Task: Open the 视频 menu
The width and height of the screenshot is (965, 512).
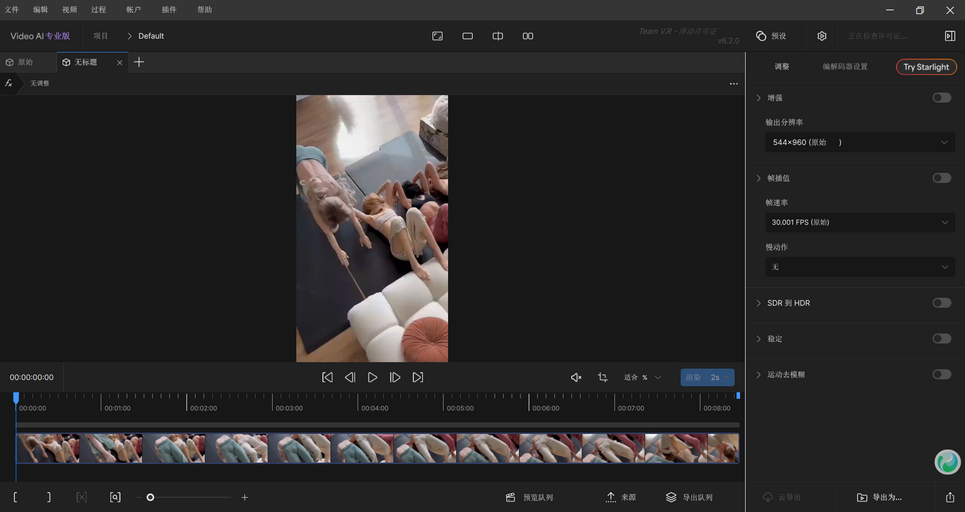Action: (x=70, y=10)
